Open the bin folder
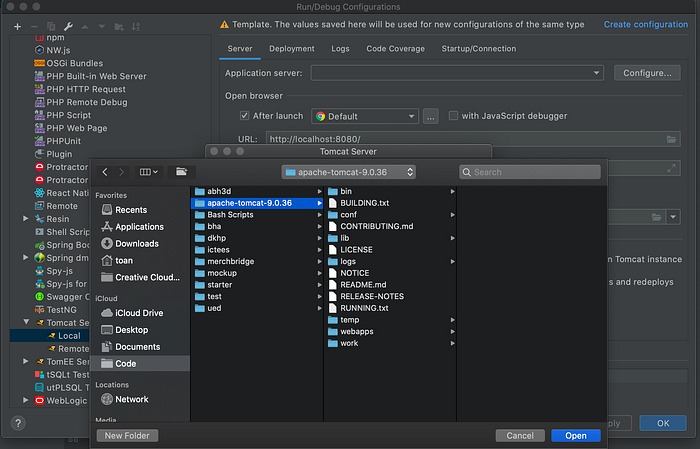The height and width of the screenshot is (449, 700). click(390, 191)
